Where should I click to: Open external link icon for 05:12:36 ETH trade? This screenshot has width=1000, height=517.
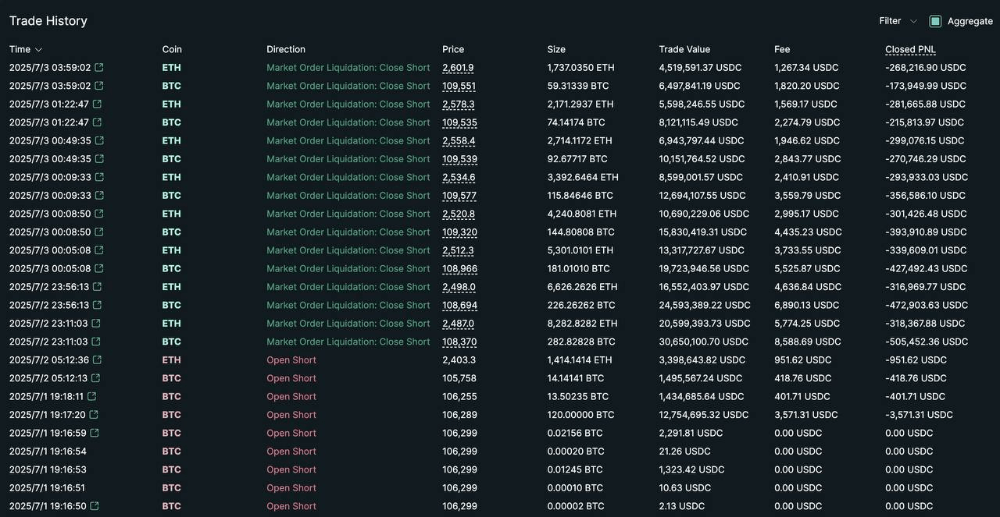click(x=97, y=360)
